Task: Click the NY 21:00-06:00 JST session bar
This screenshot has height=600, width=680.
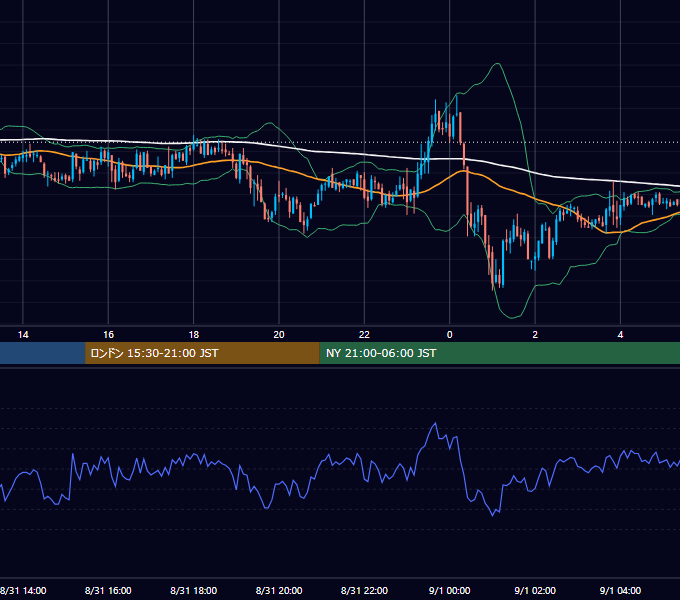Action: (500, 353)
